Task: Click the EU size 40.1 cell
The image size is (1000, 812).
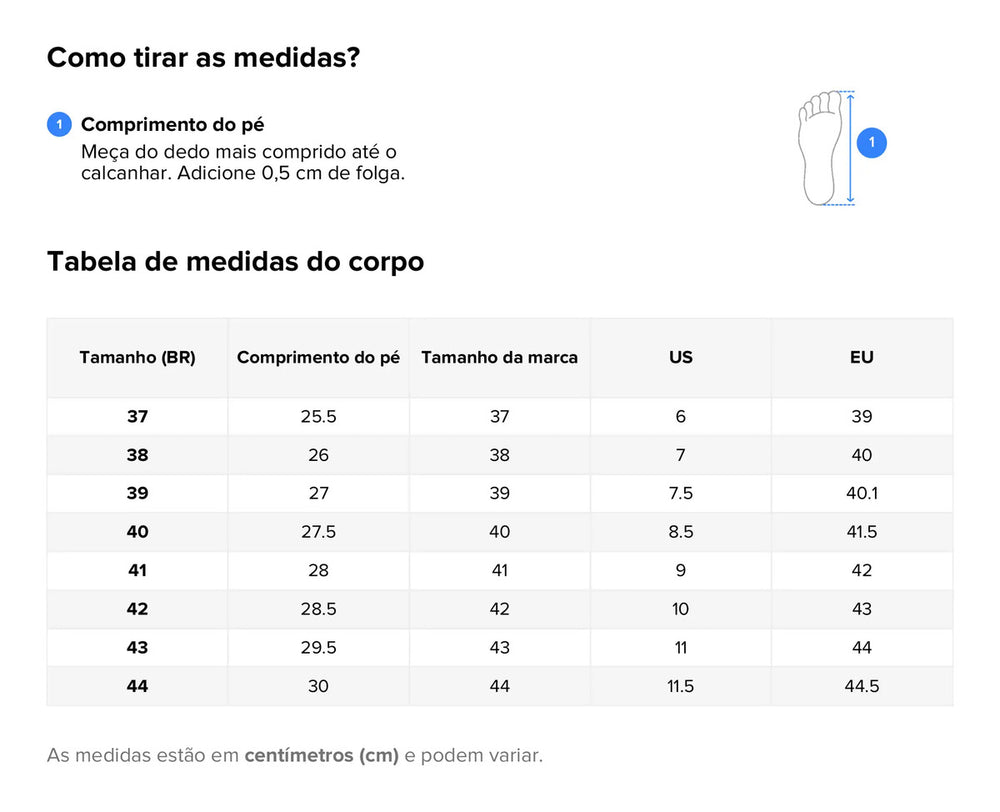Action: 862,493
